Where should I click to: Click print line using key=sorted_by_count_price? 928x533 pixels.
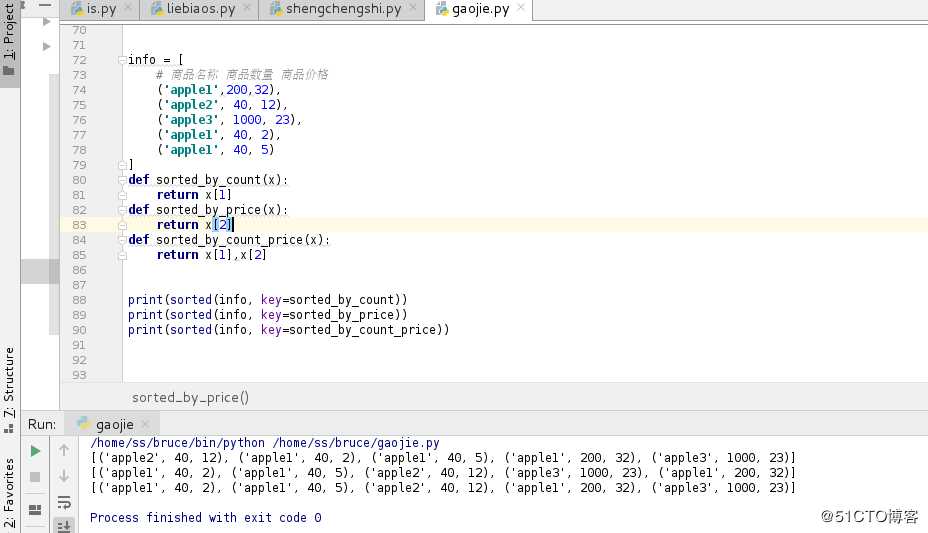[289, 330]
